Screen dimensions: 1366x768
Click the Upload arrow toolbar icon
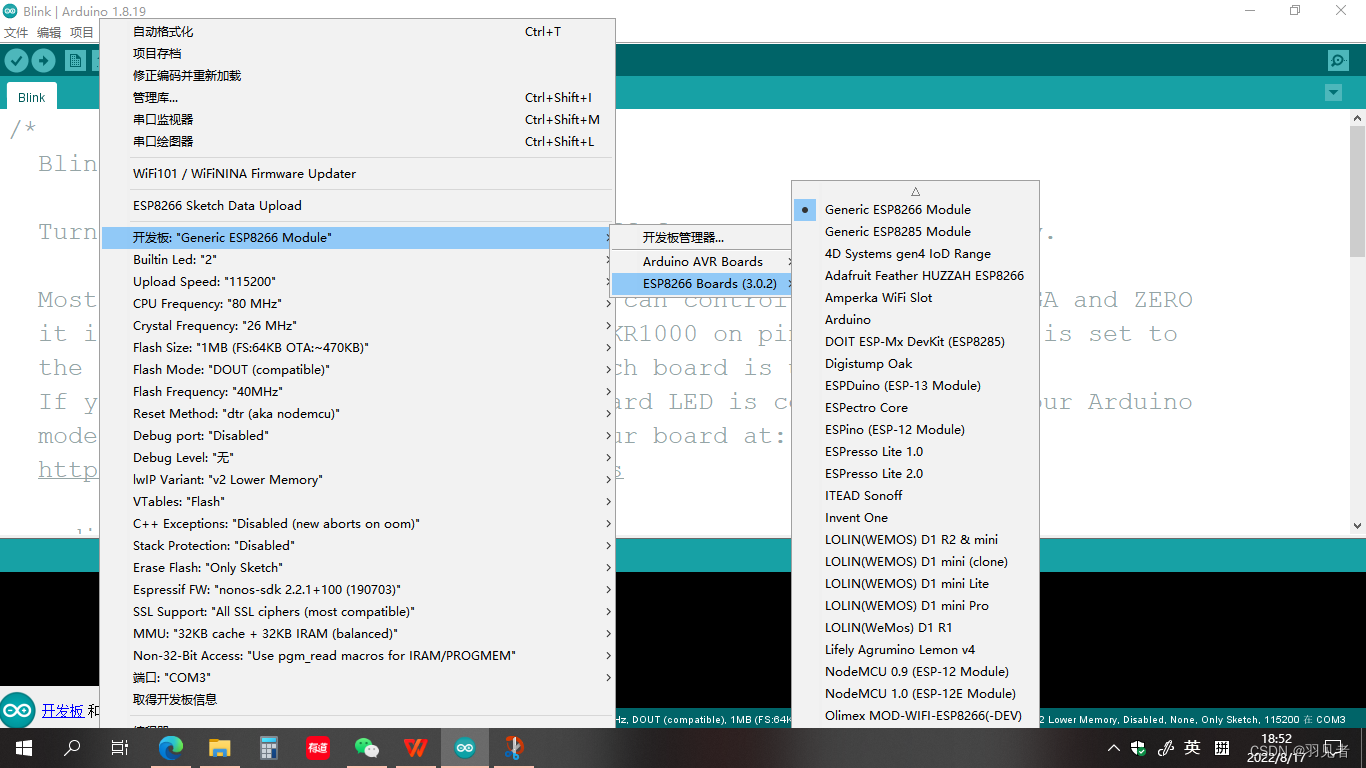coord(43,61)
